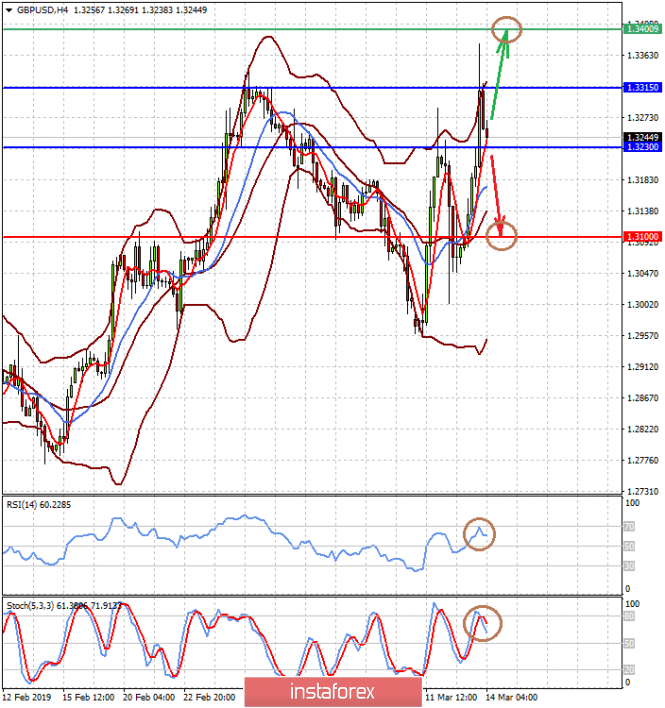Click the current price 1.32449 label
This screenshot has height=708, width=665.
coord(642,137)
